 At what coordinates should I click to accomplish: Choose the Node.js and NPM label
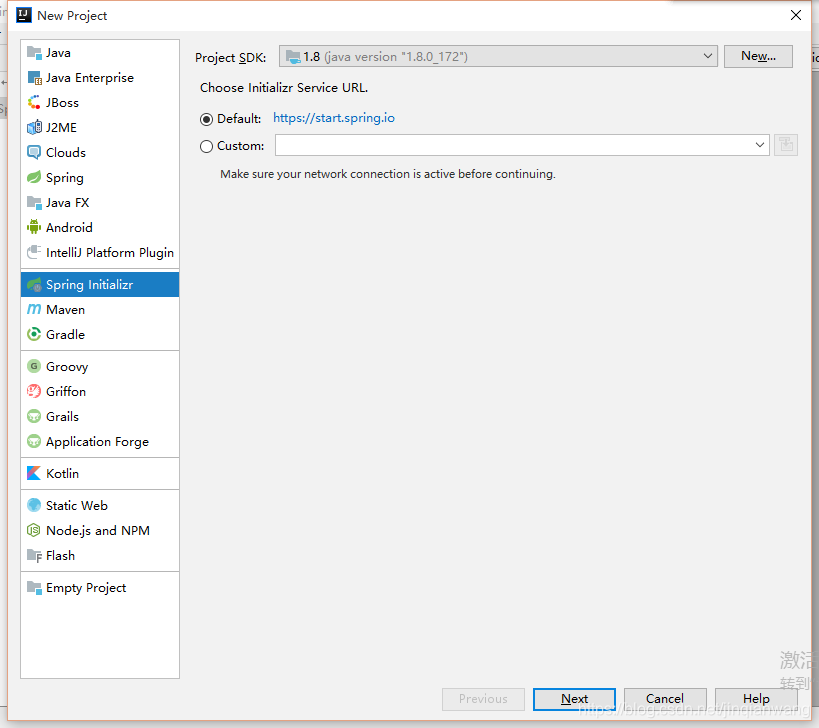[98, 531]
